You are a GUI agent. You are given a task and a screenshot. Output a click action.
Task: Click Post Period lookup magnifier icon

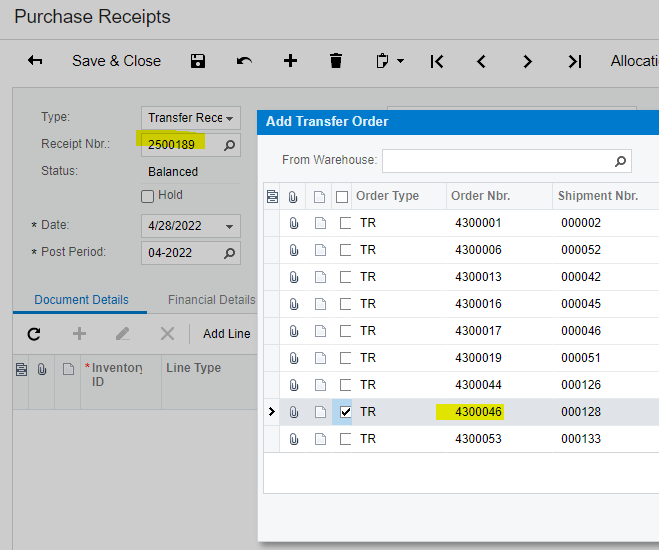(x=229, y=253)
